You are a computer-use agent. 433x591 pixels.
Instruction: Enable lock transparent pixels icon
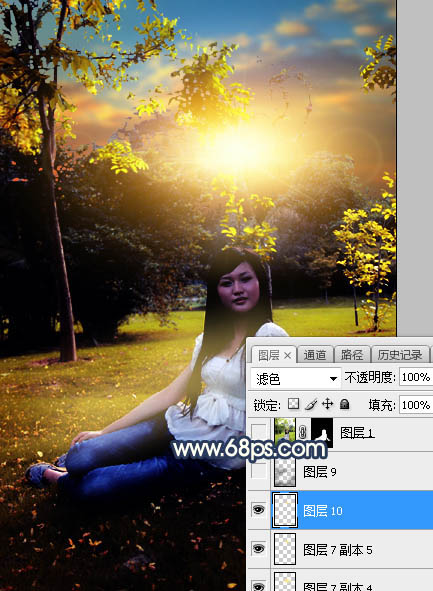coord(293,404)
